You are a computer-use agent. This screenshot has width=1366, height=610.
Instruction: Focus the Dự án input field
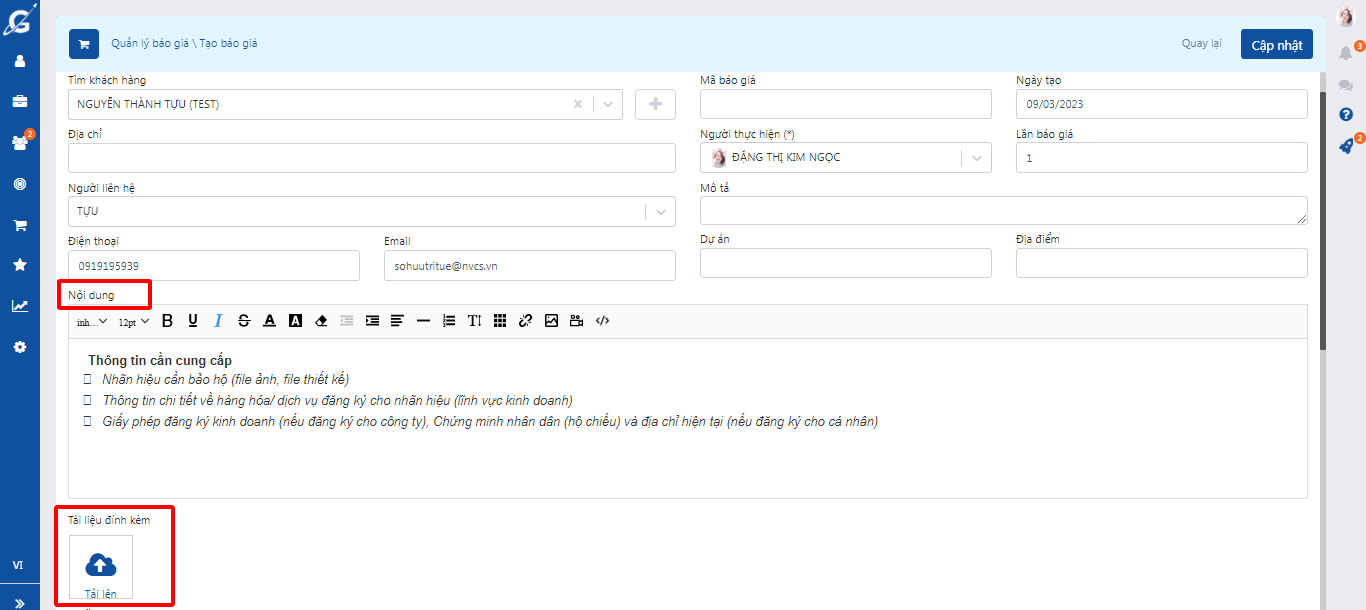pos(846,263)
